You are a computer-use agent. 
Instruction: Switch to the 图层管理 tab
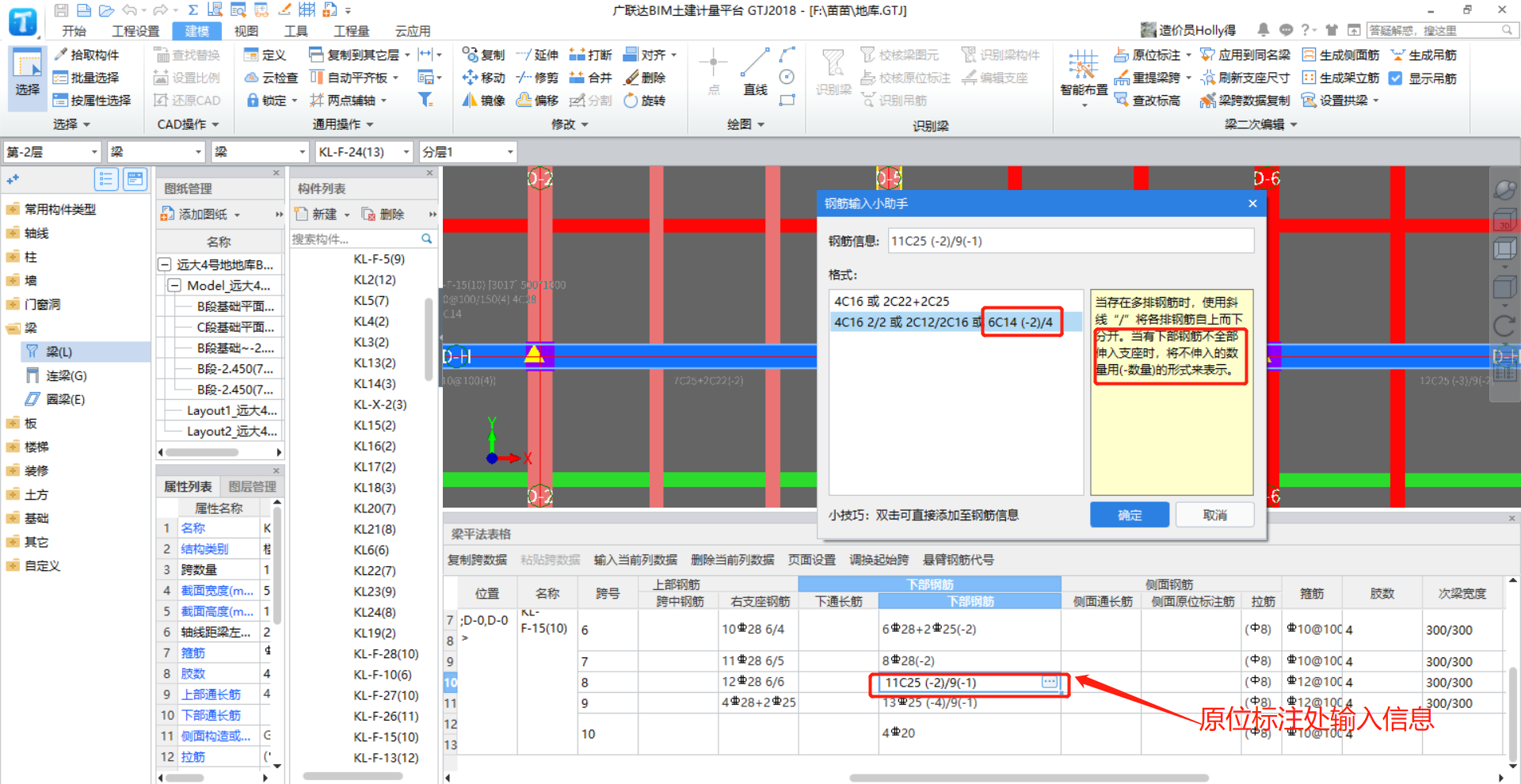point(252,486)
